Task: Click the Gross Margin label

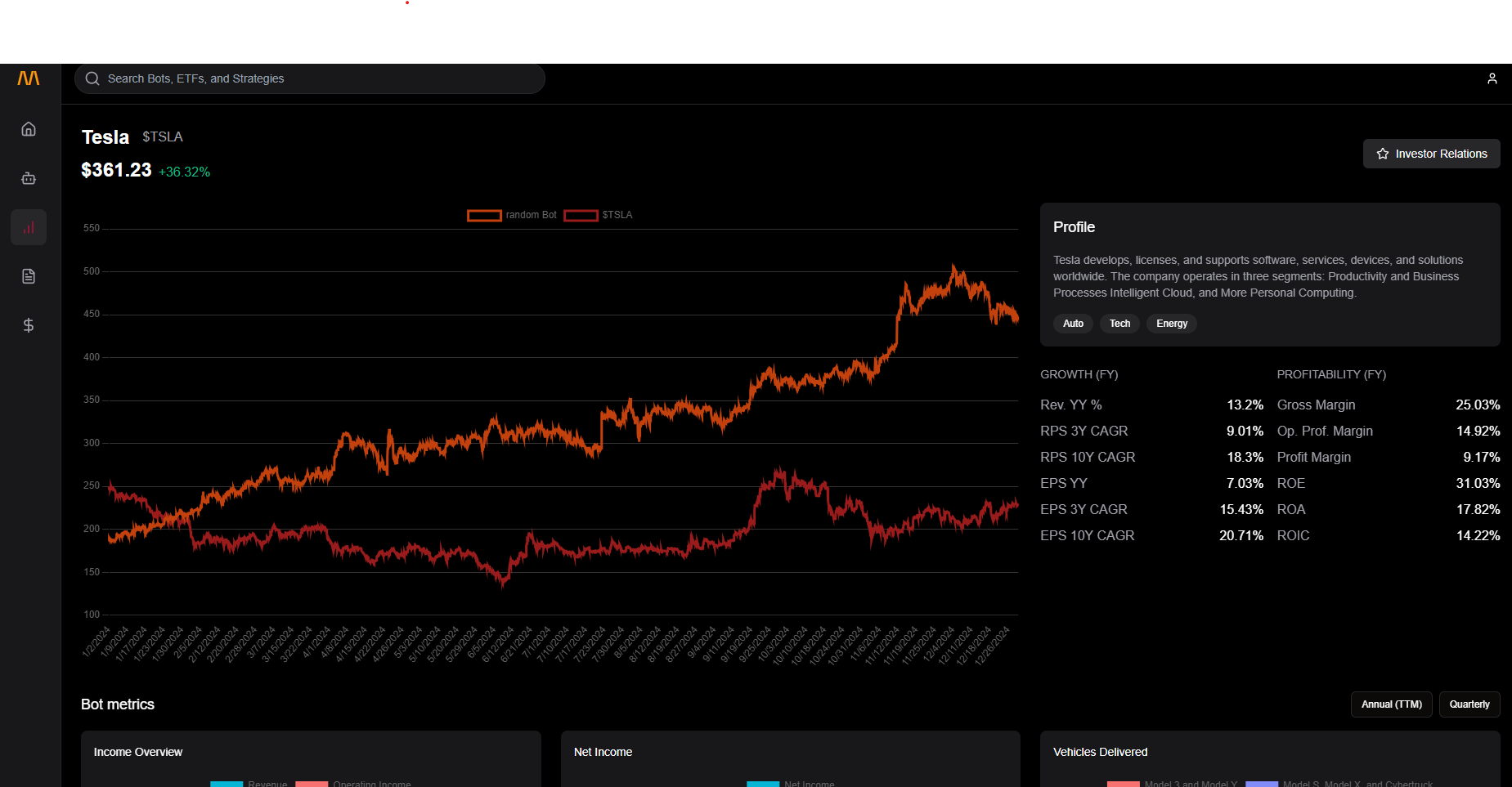Action: (1317, 405)
